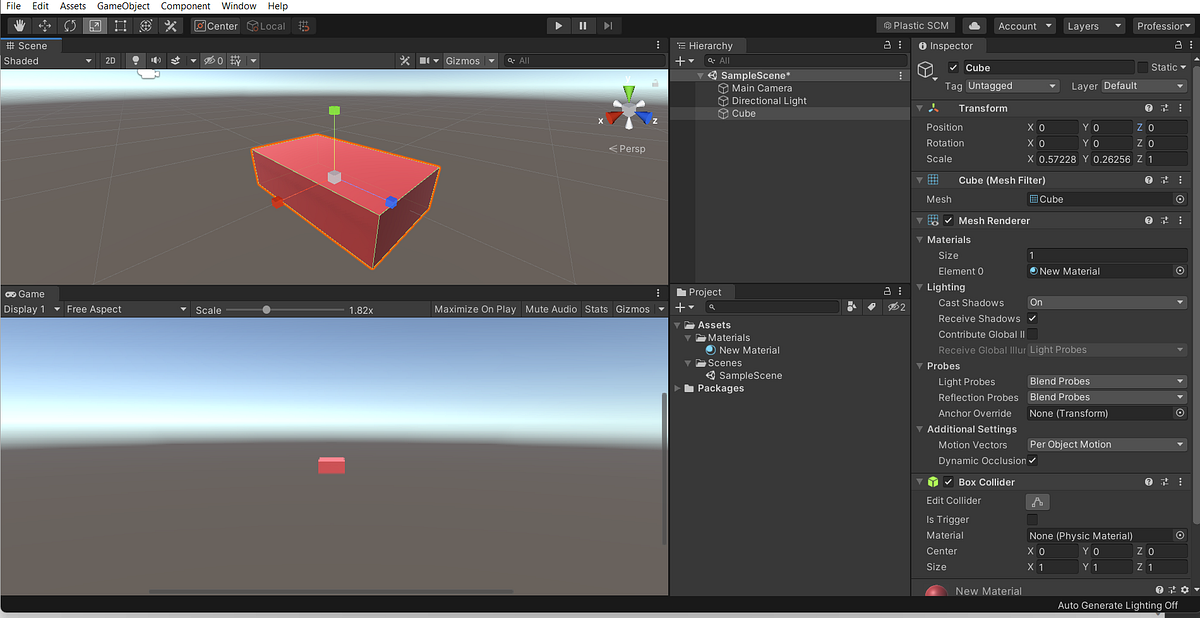Collapse the SampleScene hierarchy entry

coord(702,74)
